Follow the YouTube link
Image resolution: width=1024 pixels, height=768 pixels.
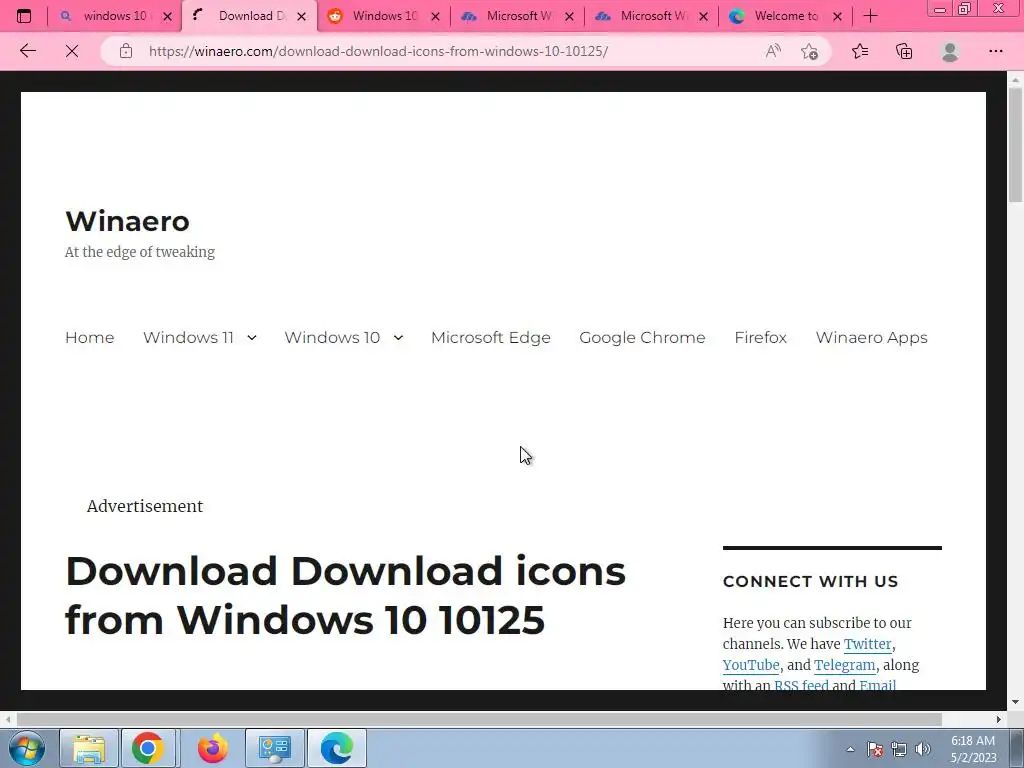click(x=751, y=665)
